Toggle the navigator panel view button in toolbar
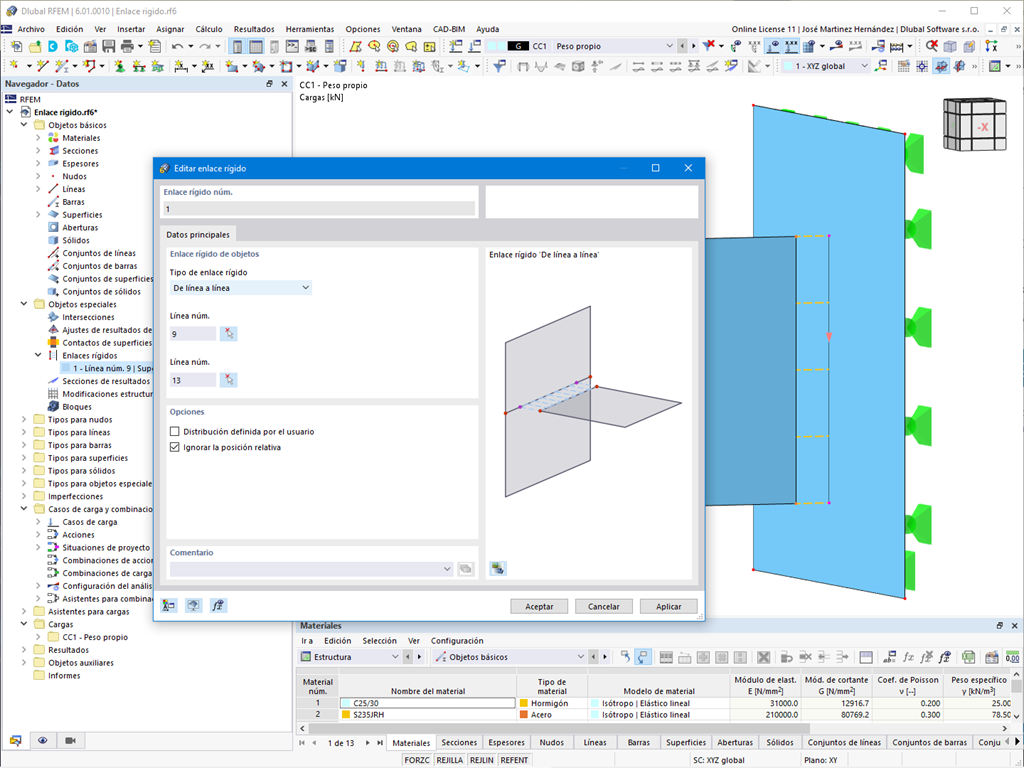 pyautogui.click(x=237, y=46)
